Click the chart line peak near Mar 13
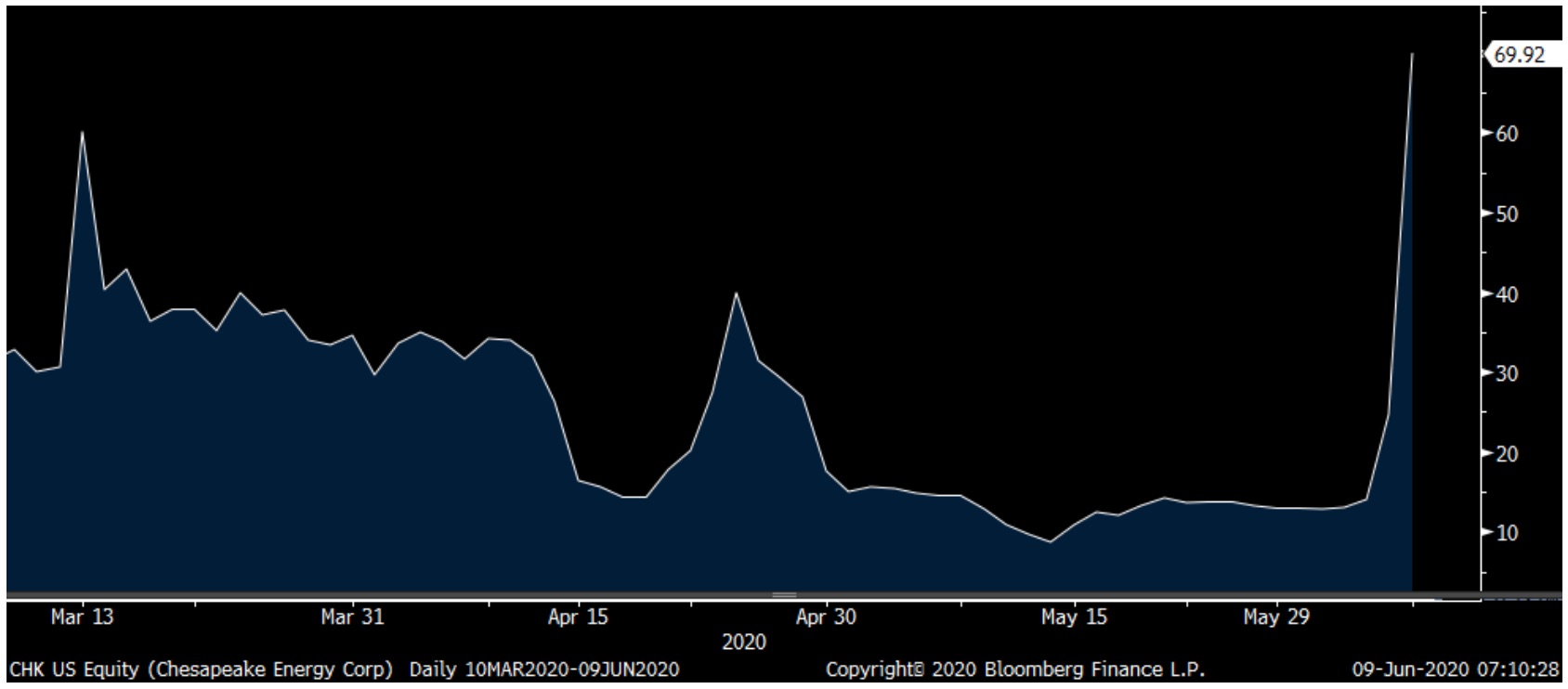 [83, 133]
